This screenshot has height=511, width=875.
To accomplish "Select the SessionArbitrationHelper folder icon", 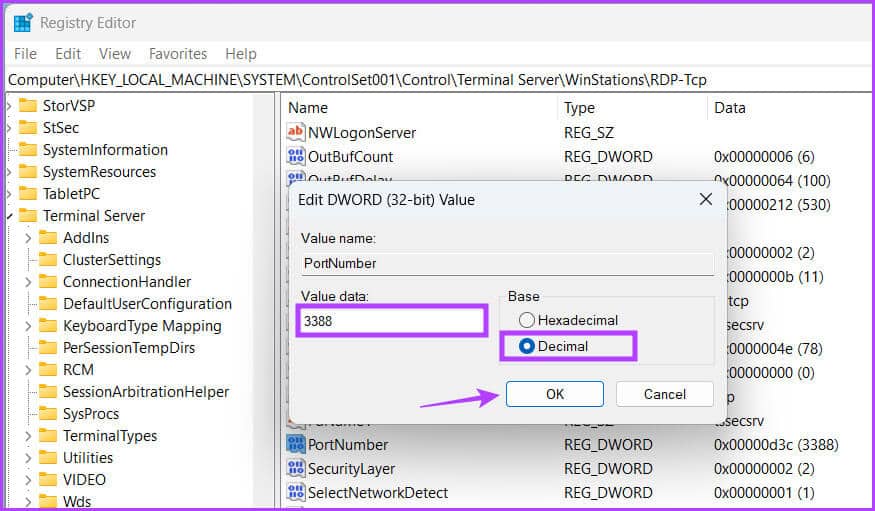I will [x=48, y=392].
